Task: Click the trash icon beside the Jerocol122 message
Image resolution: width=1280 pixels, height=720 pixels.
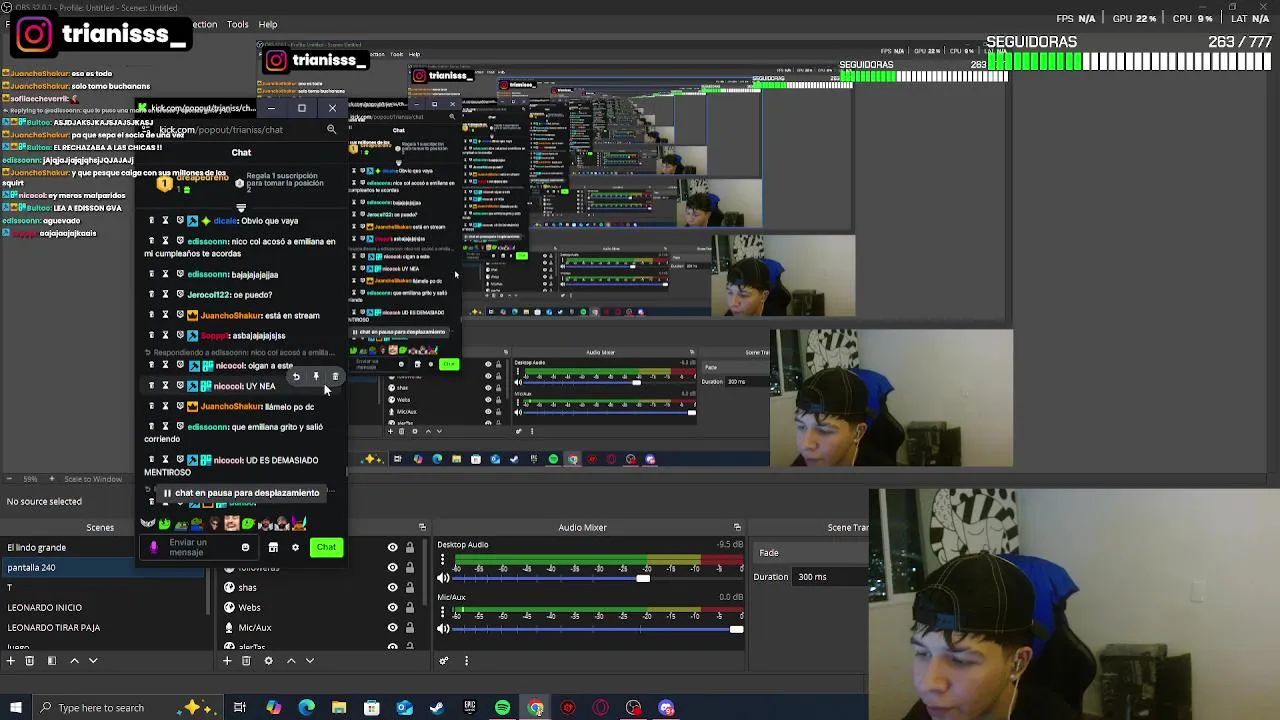Action: 152,295
